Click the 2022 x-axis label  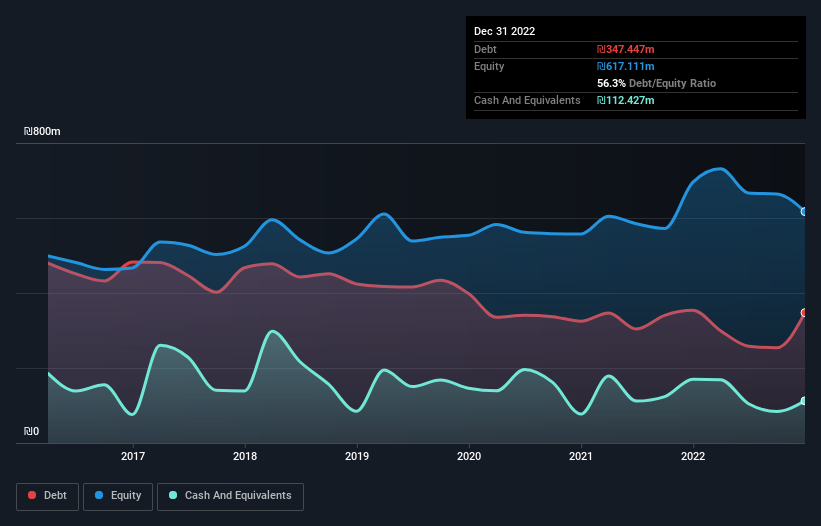tap(693, 456)
